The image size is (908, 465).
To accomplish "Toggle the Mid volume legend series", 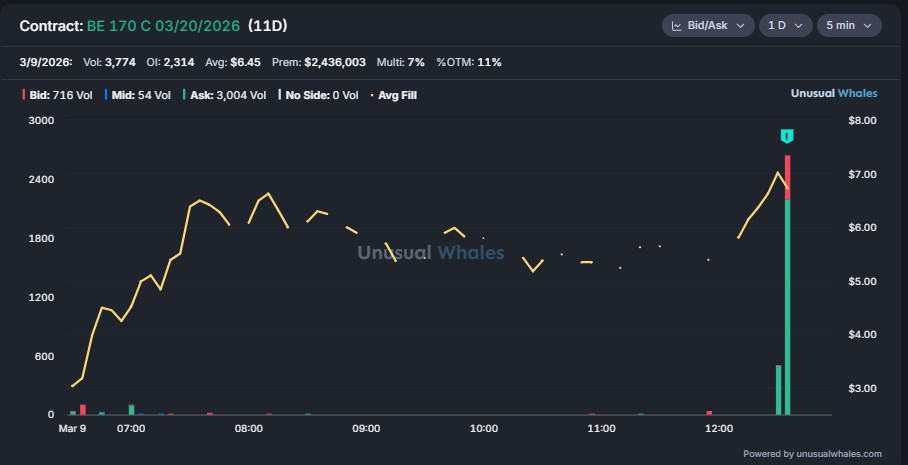I will (x=138, y=95).
